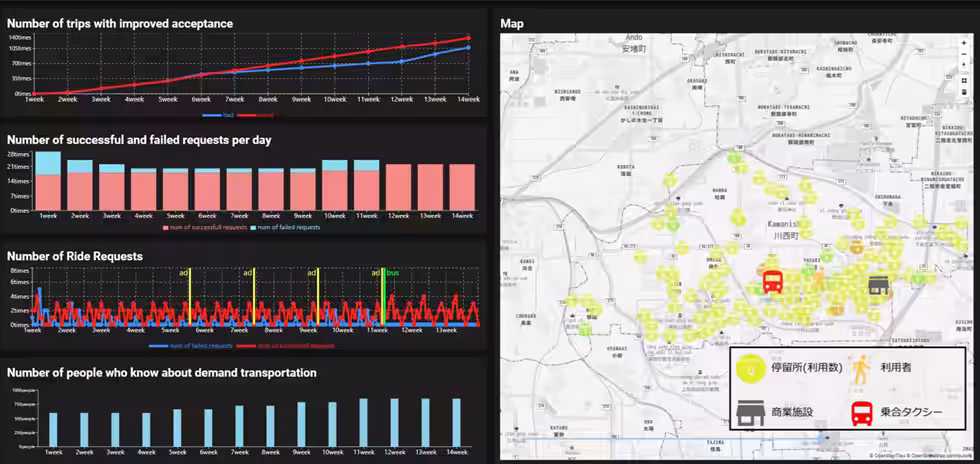This screenshot has width=980, height=464.
Task: Click the map layer grid control icon
Action: 962,78
